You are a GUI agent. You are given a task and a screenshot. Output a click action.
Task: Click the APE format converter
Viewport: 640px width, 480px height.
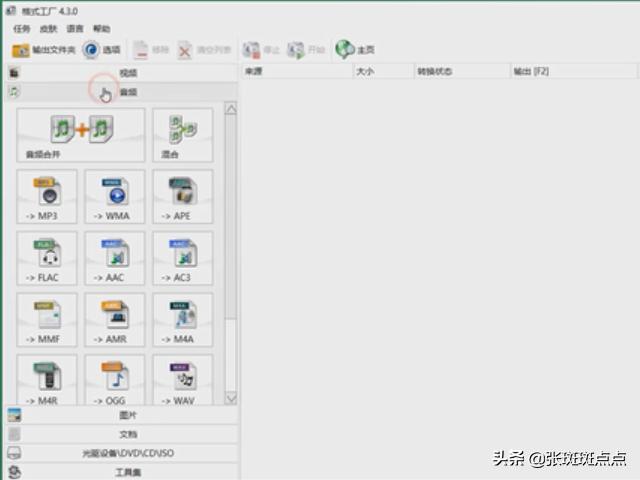182,196
